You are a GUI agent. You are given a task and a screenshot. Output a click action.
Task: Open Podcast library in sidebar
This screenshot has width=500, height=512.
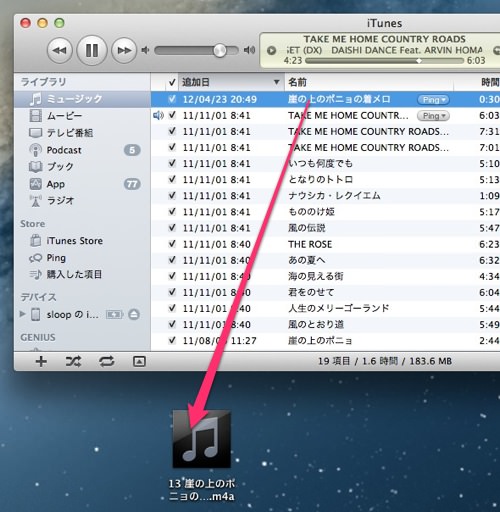[82, 150]
